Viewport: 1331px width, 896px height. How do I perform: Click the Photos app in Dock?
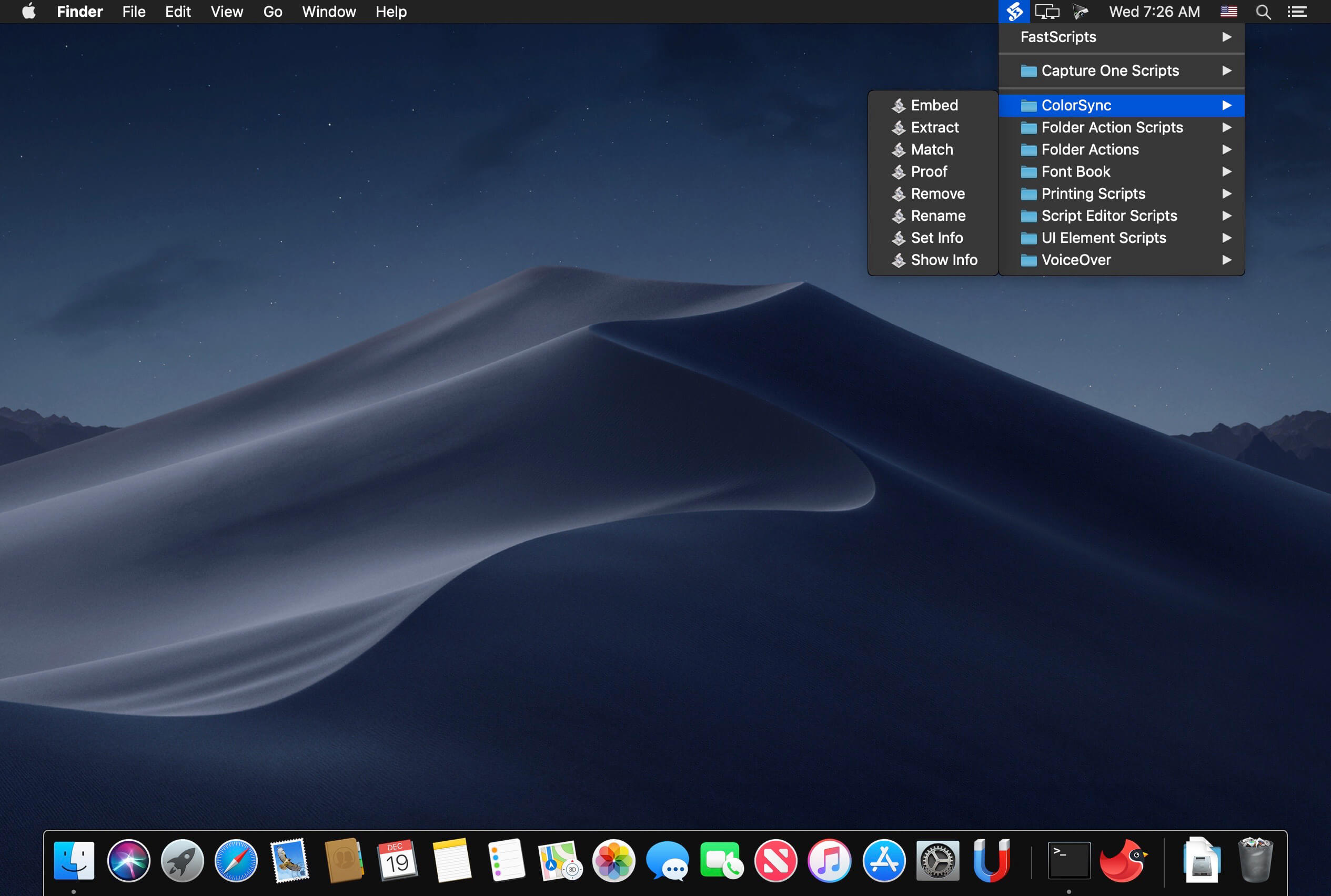coord(613,860)
